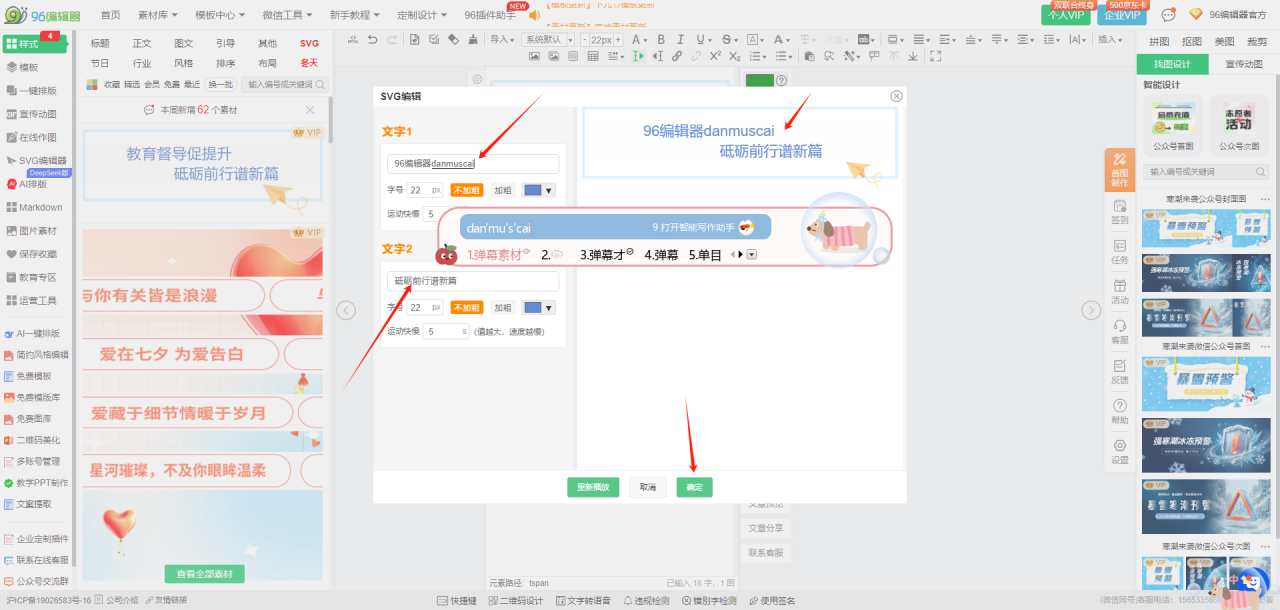The image size is (1280, 610).
Task: Switch to the SVG style category tab
Action: pyautogui.click(x=309, y=44)
